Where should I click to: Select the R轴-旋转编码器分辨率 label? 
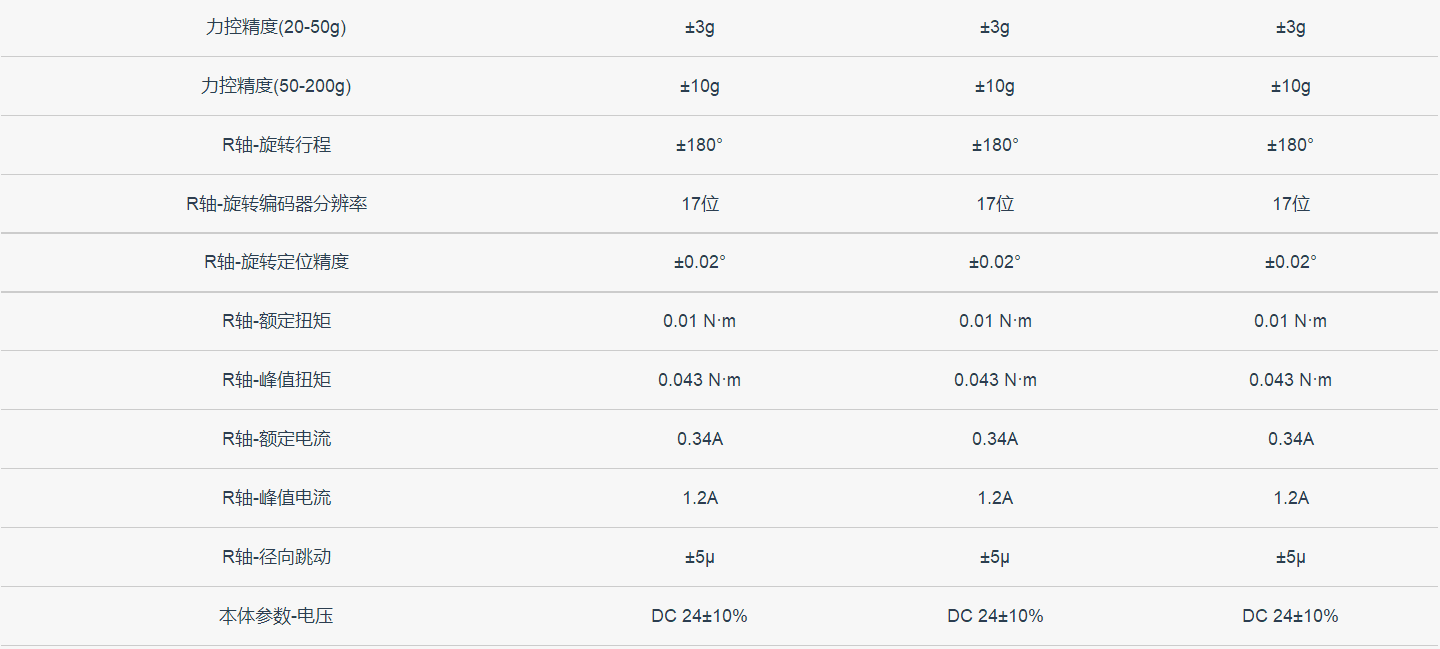[276, 204]
